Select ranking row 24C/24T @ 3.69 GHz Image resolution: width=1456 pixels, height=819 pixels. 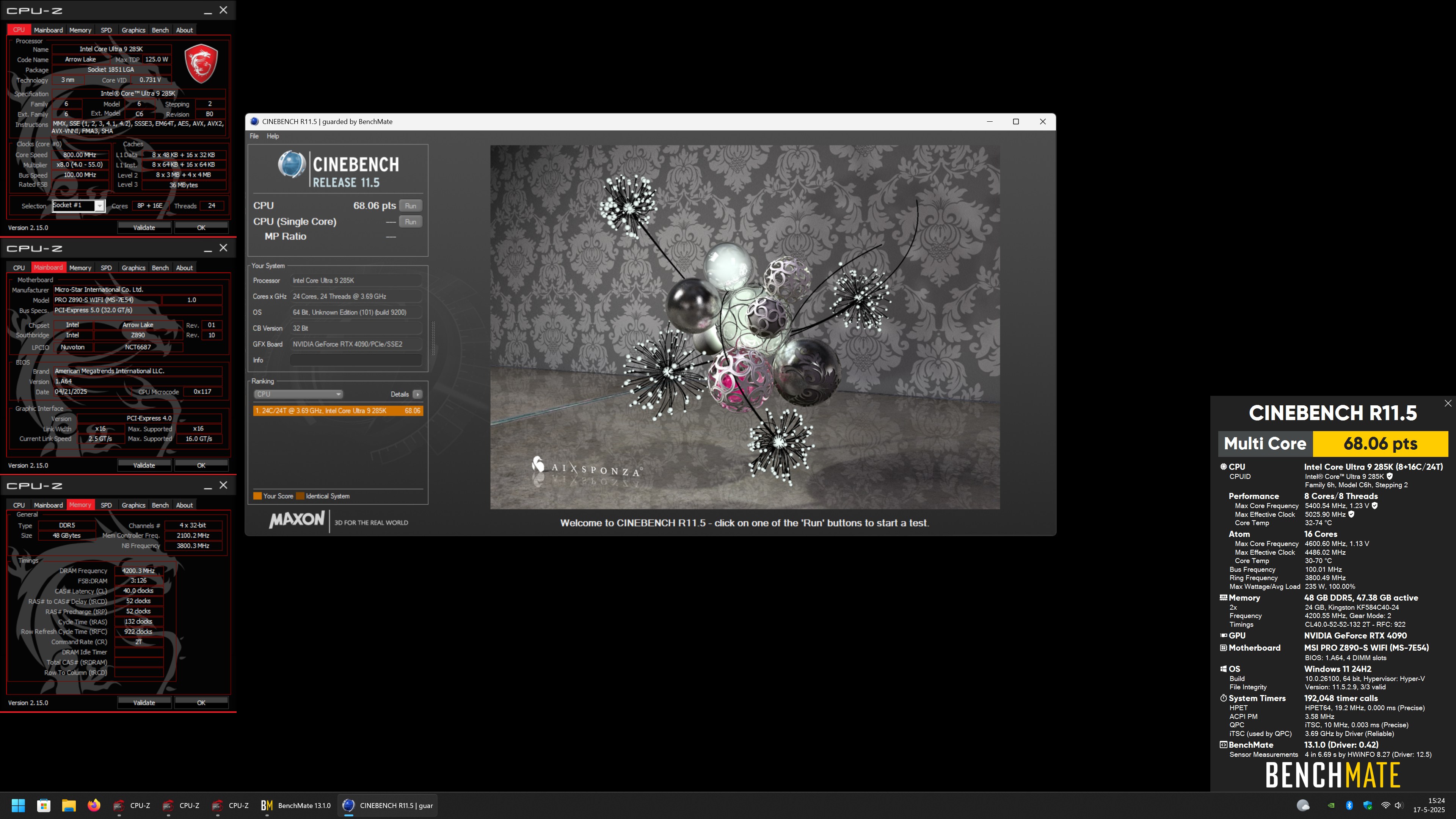pos(338,411)
